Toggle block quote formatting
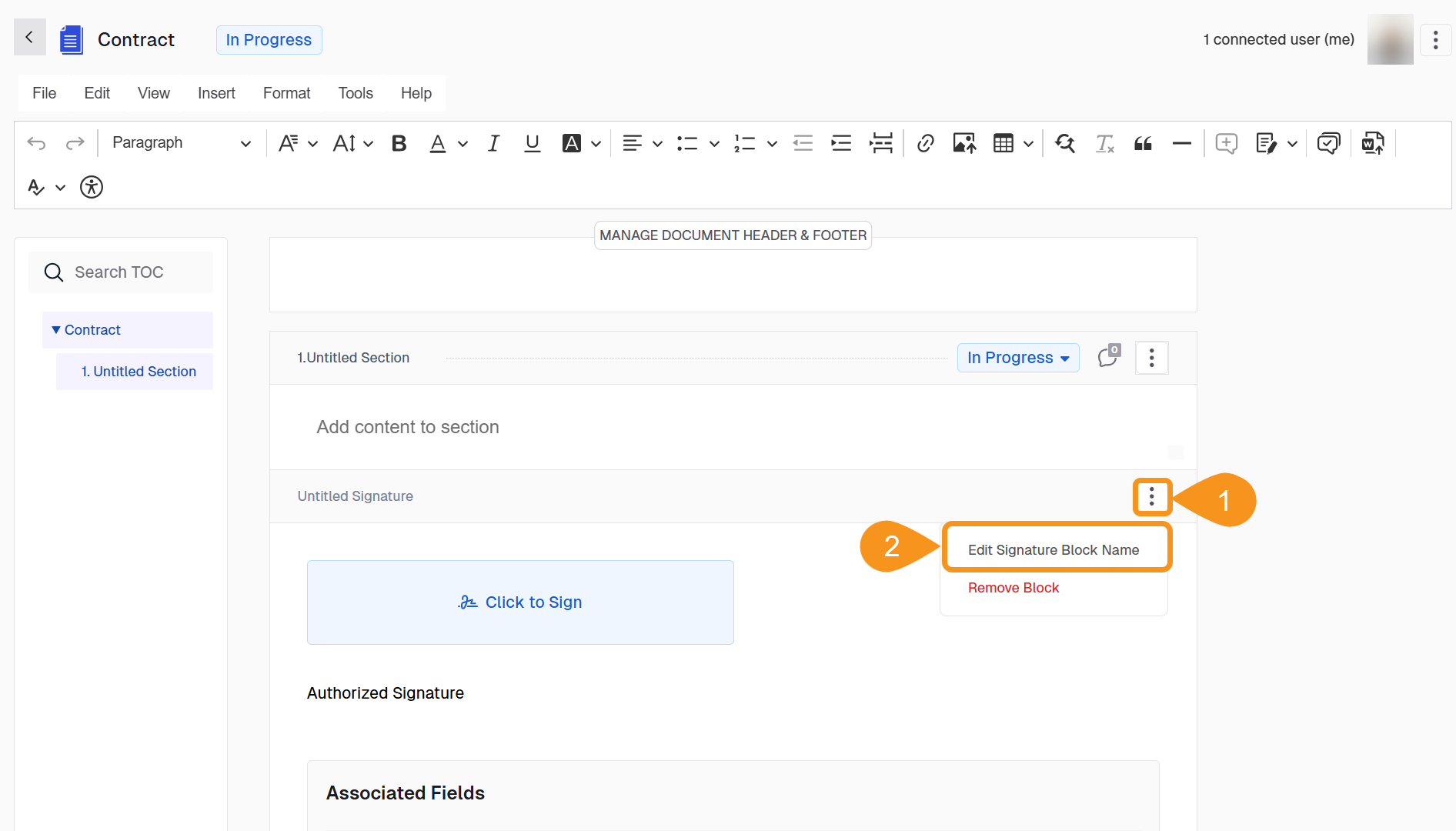 click(x=1143, y=143)
